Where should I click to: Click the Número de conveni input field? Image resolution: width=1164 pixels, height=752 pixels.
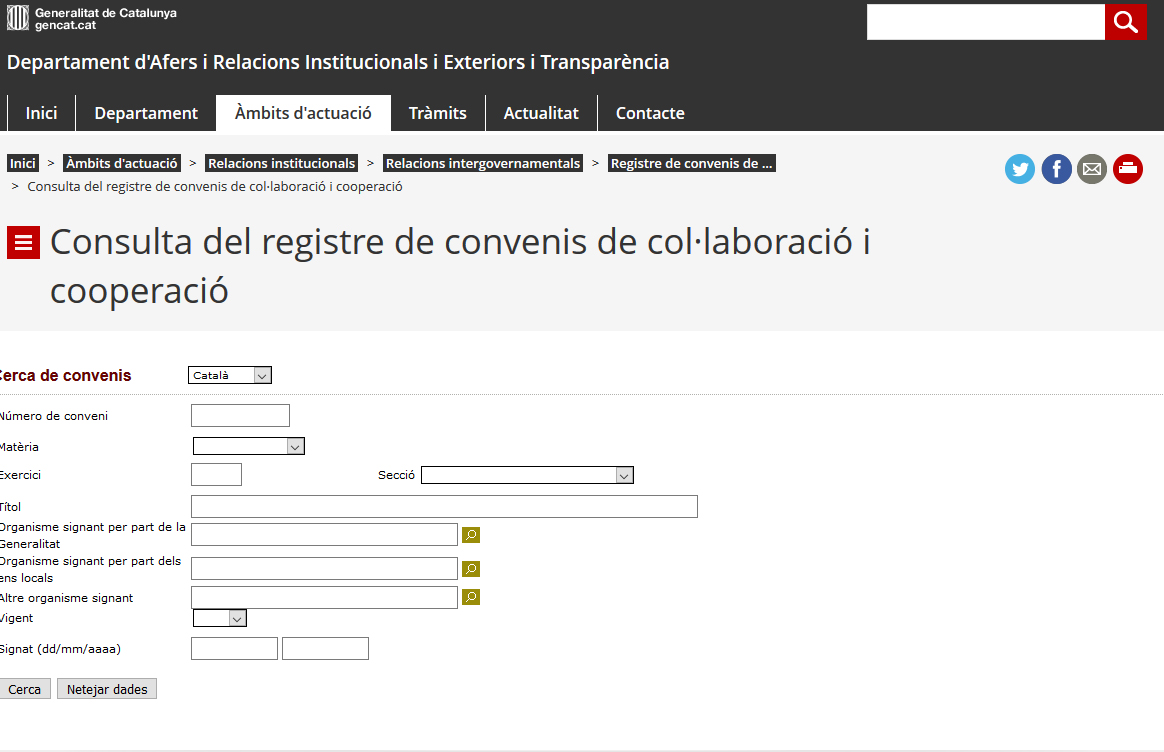(240, 416)
